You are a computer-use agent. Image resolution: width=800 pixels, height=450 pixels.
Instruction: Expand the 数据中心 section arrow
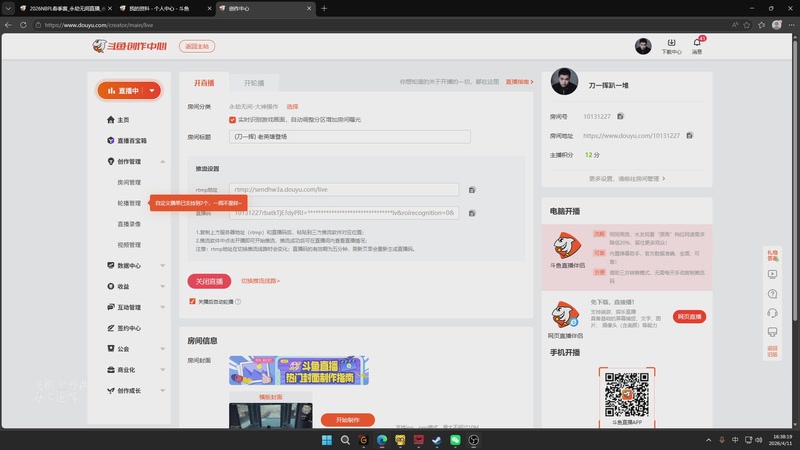pyautogui.click(x=162, y=266)
